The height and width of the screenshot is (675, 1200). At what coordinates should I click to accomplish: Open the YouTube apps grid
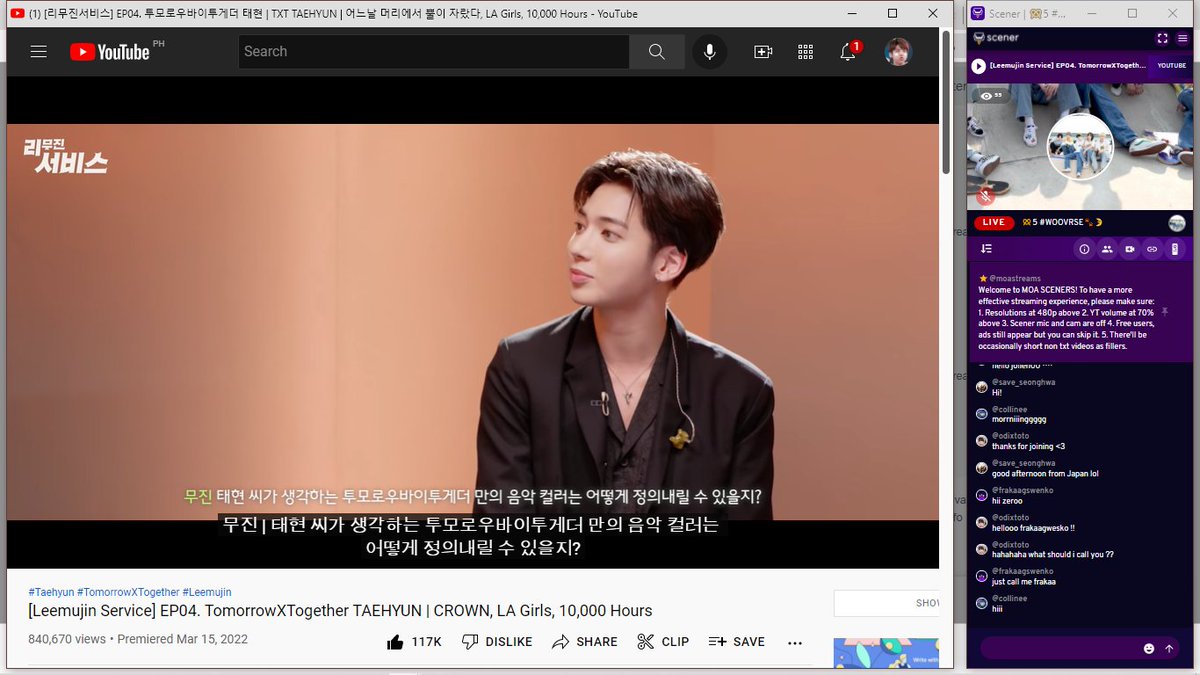click(805, 52)
